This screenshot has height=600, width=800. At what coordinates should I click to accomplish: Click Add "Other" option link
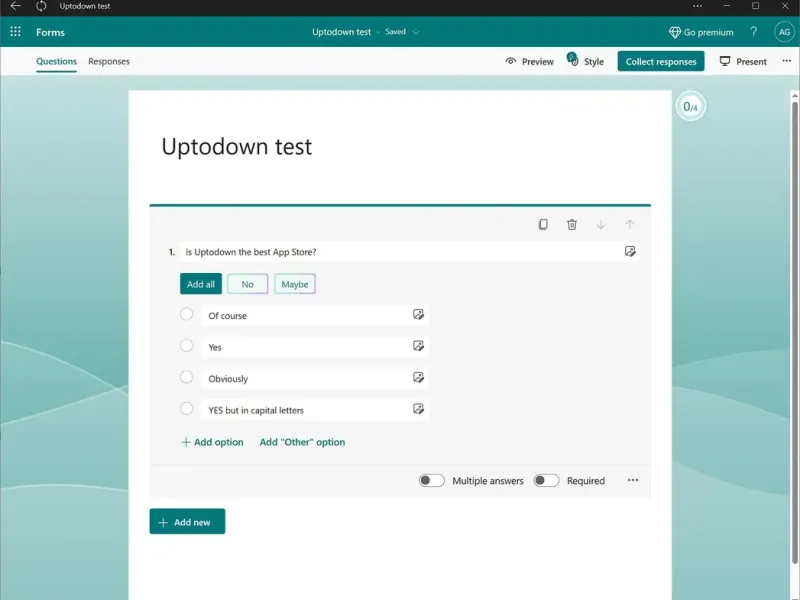point(302,442)
